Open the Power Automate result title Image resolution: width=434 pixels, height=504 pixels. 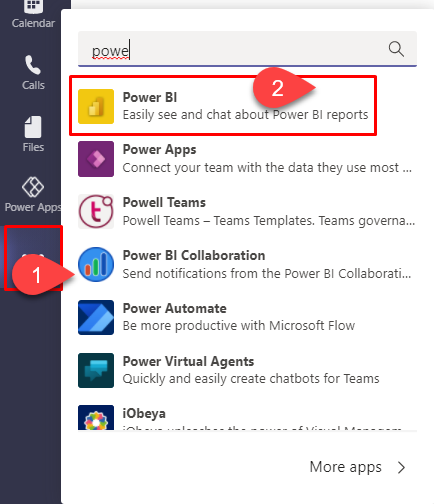pyautogui.click(x=175, y=308)
